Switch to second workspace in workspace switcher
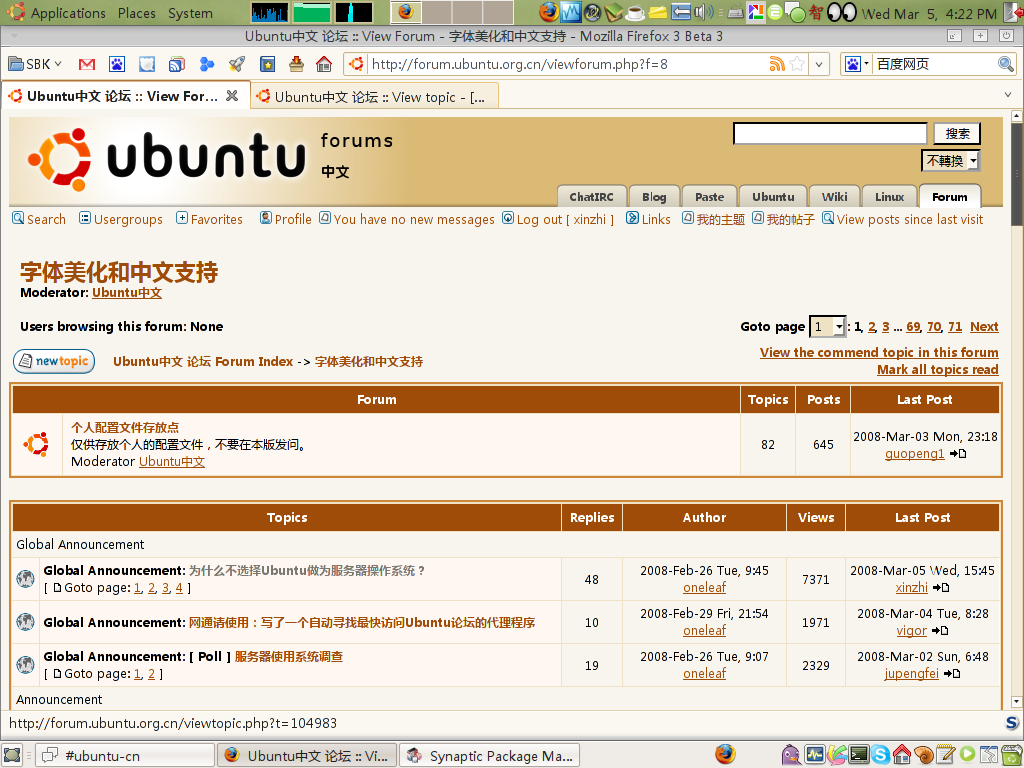 pyautogui.click(x=438, y=12)
